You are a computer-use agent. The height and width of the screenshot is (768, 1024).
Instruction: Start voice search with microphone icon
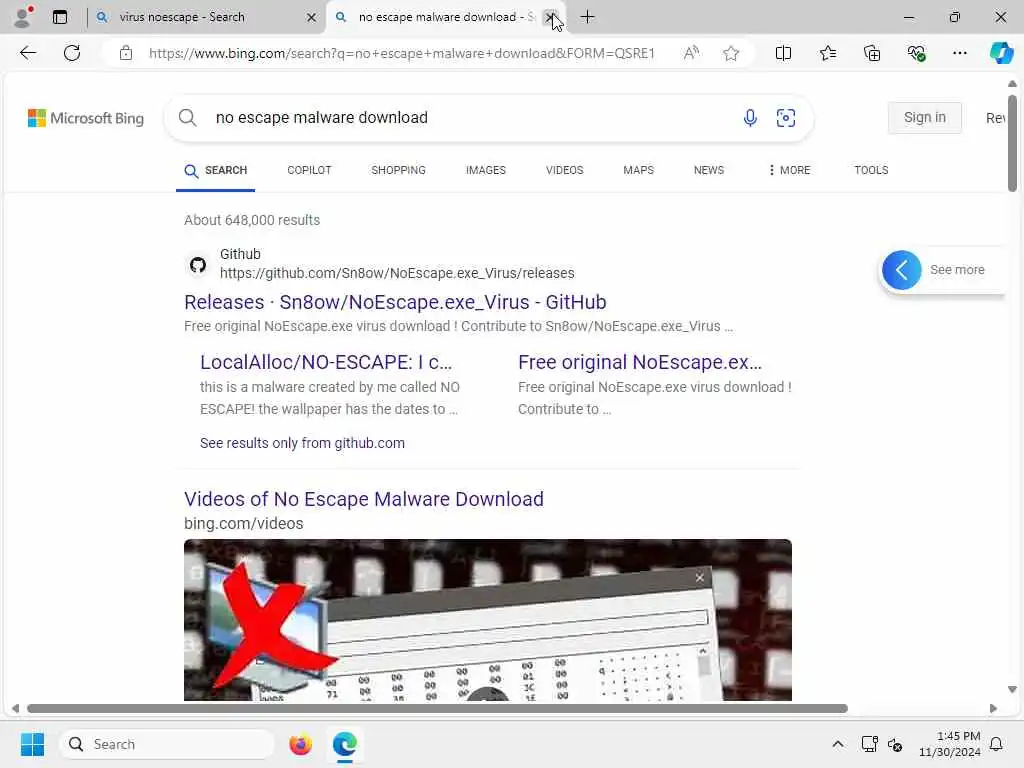tap(750, 118)
